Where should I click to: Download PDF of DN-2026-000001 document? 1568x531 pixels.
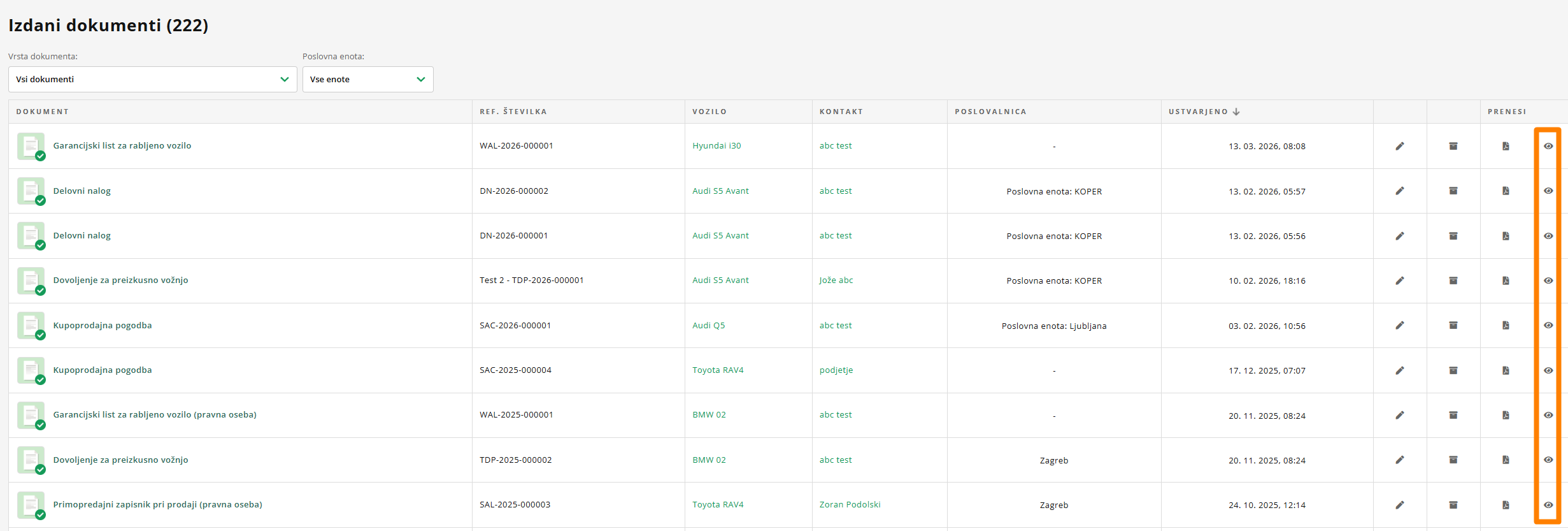[x=1506, y=236]
